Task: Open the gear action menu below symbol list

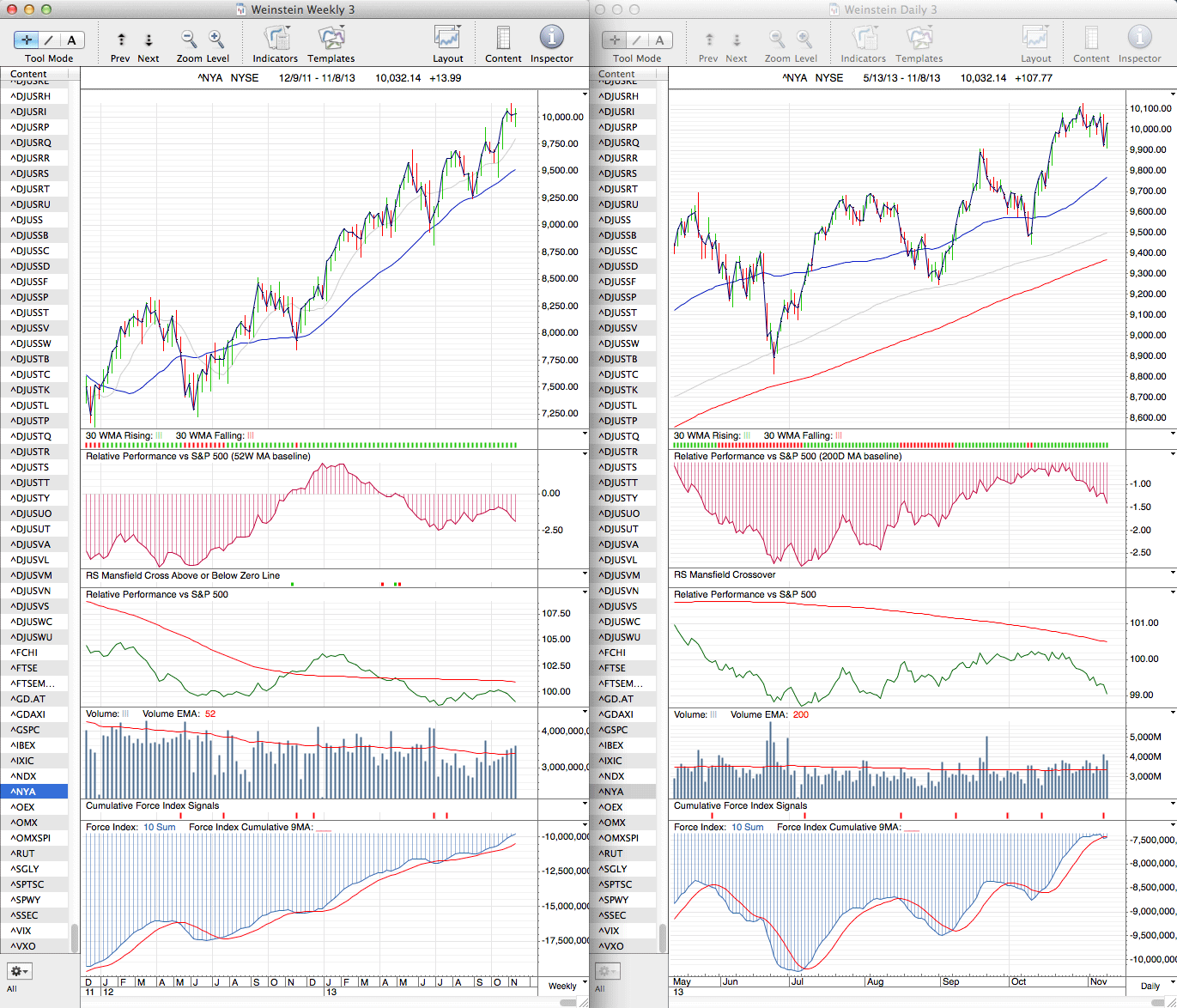Action: 19,971
